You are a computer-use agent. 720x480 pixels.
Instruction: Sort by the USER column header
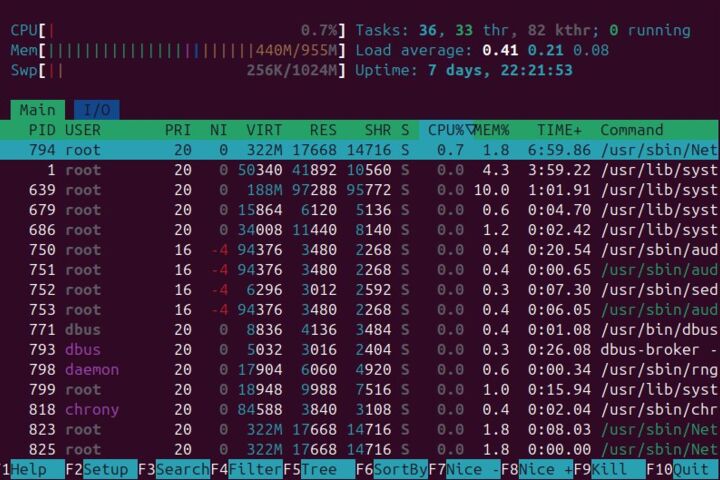coord(83,130)
